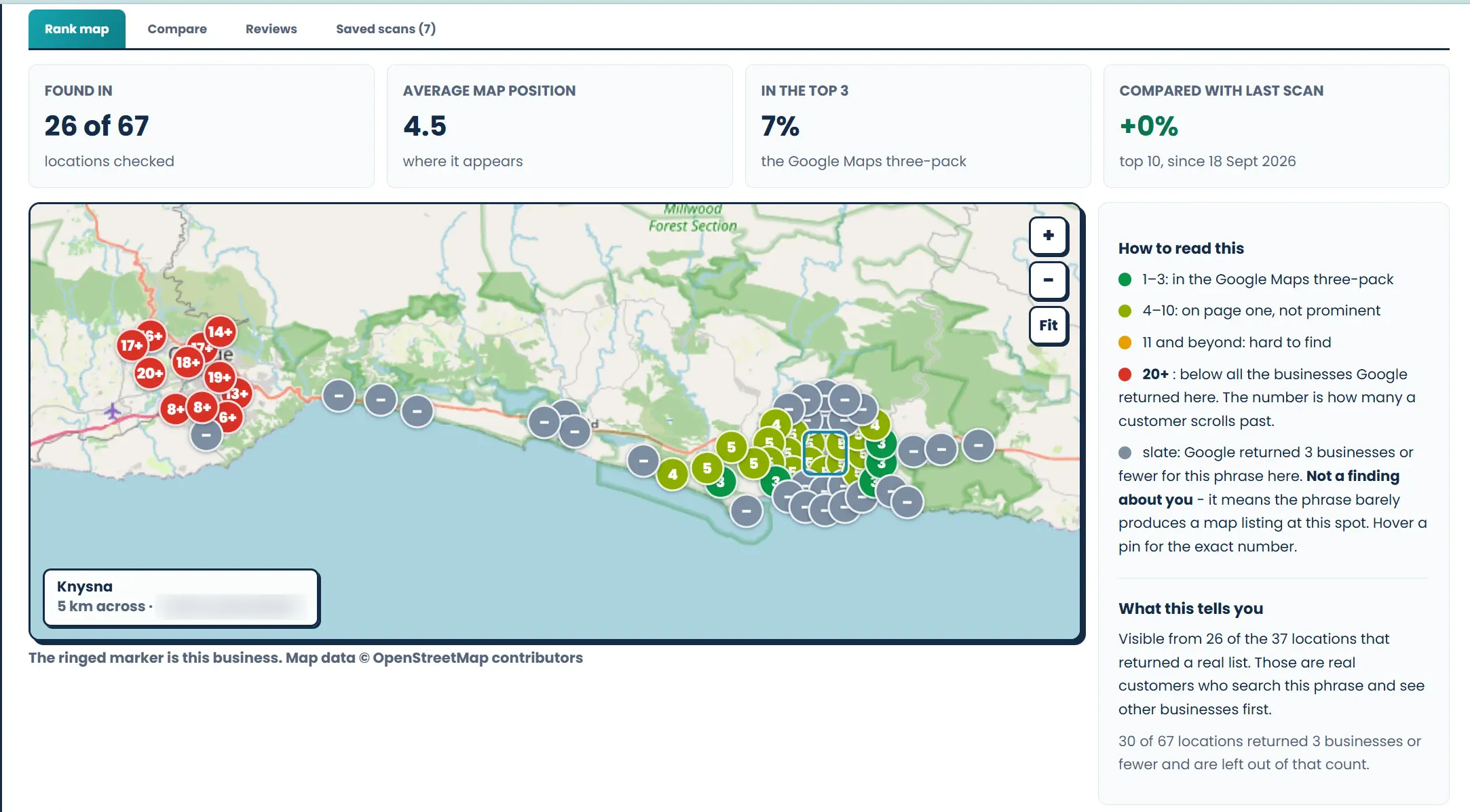
Task: Click the OpenStreetMap contributors attribution text
Action: (478, 658)
